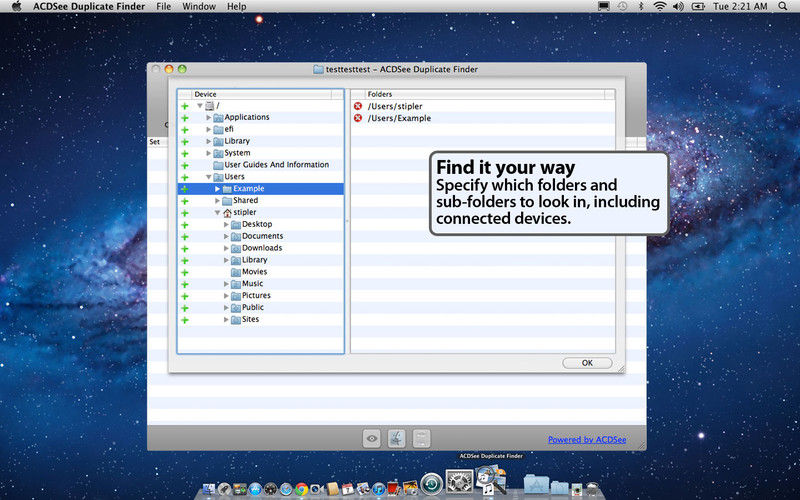Image resolution: width=800 pixels, height=500 pixels.
Task: Open Time Machine in the Dock
Action: [x=432, y=484]
